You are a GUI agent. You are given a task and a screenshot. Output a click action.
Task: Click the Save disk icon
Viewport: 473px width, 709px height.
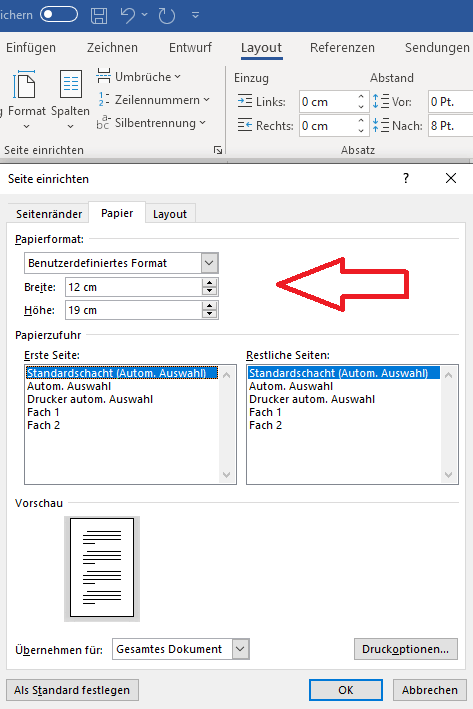click(99, 15)
